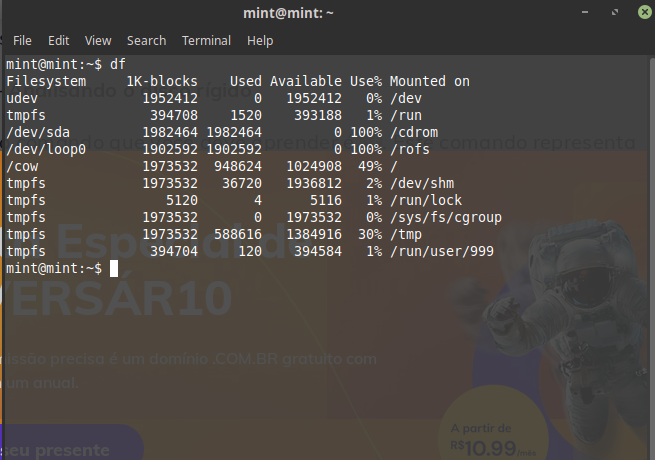Click the Filesystem column header

tap(47, 81)
